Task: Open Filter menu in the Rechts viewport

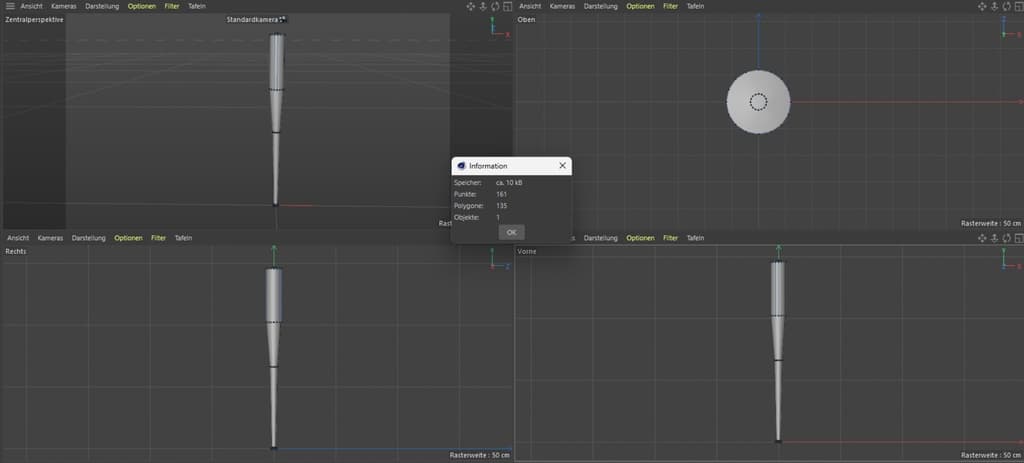Action: pyautogui.click(x=158, y=238)
